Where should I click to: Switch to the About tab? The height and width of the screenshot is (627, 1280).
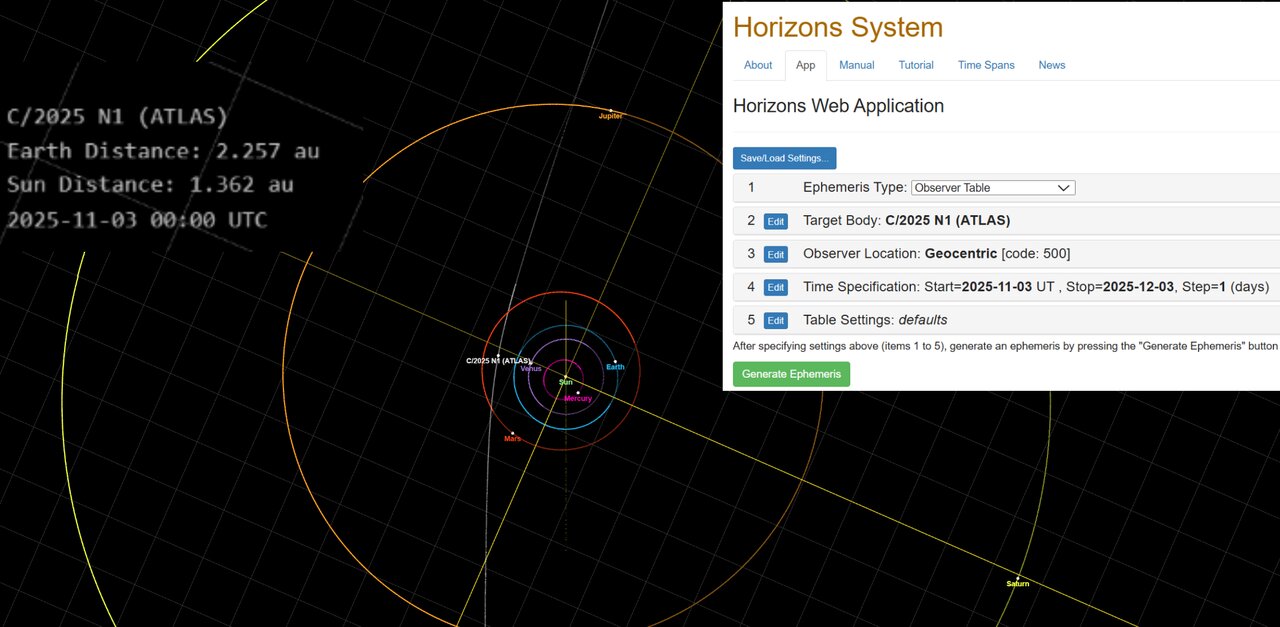(x=758, y=65)
